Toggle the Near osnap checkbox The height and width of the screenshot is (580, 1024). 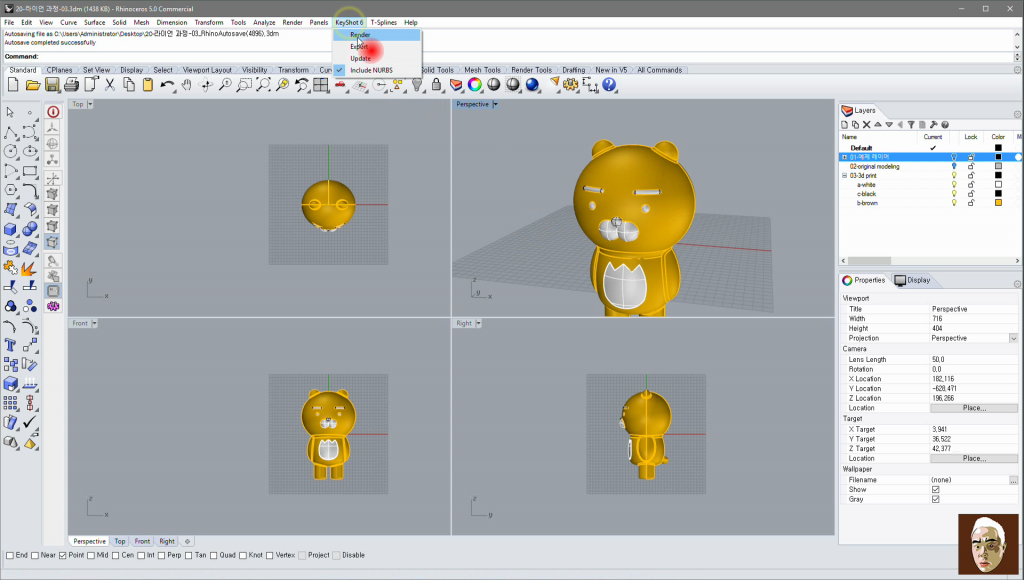click(35, 555)
